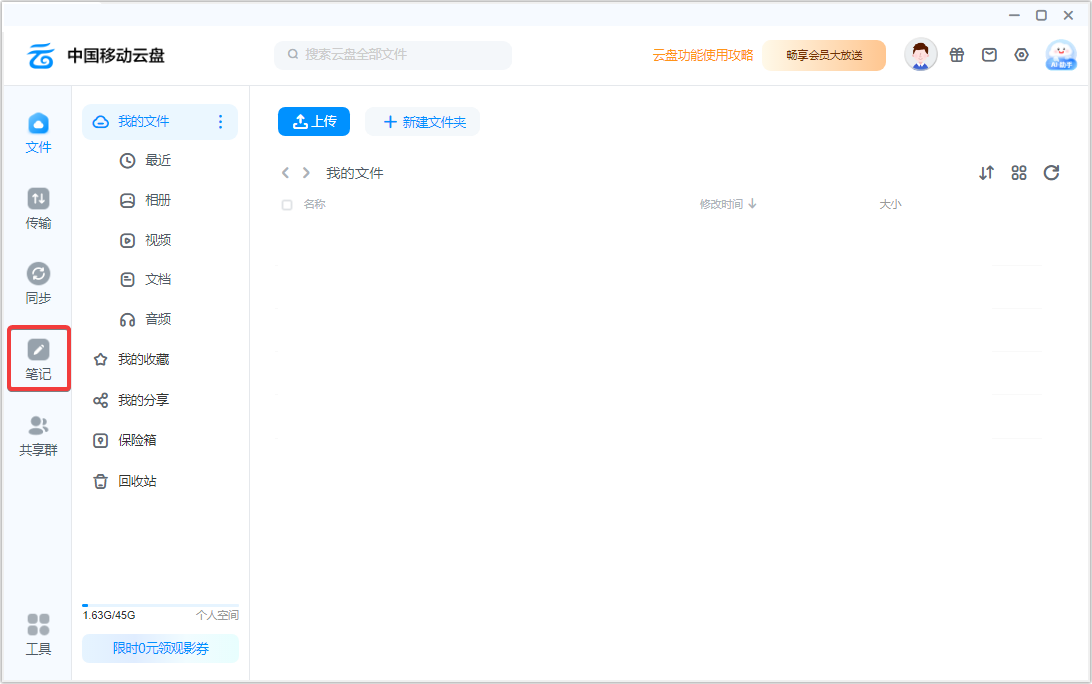Switch to grid view layout
This screenshot has width=1092, height=684.
click(x=1018, y=172)
